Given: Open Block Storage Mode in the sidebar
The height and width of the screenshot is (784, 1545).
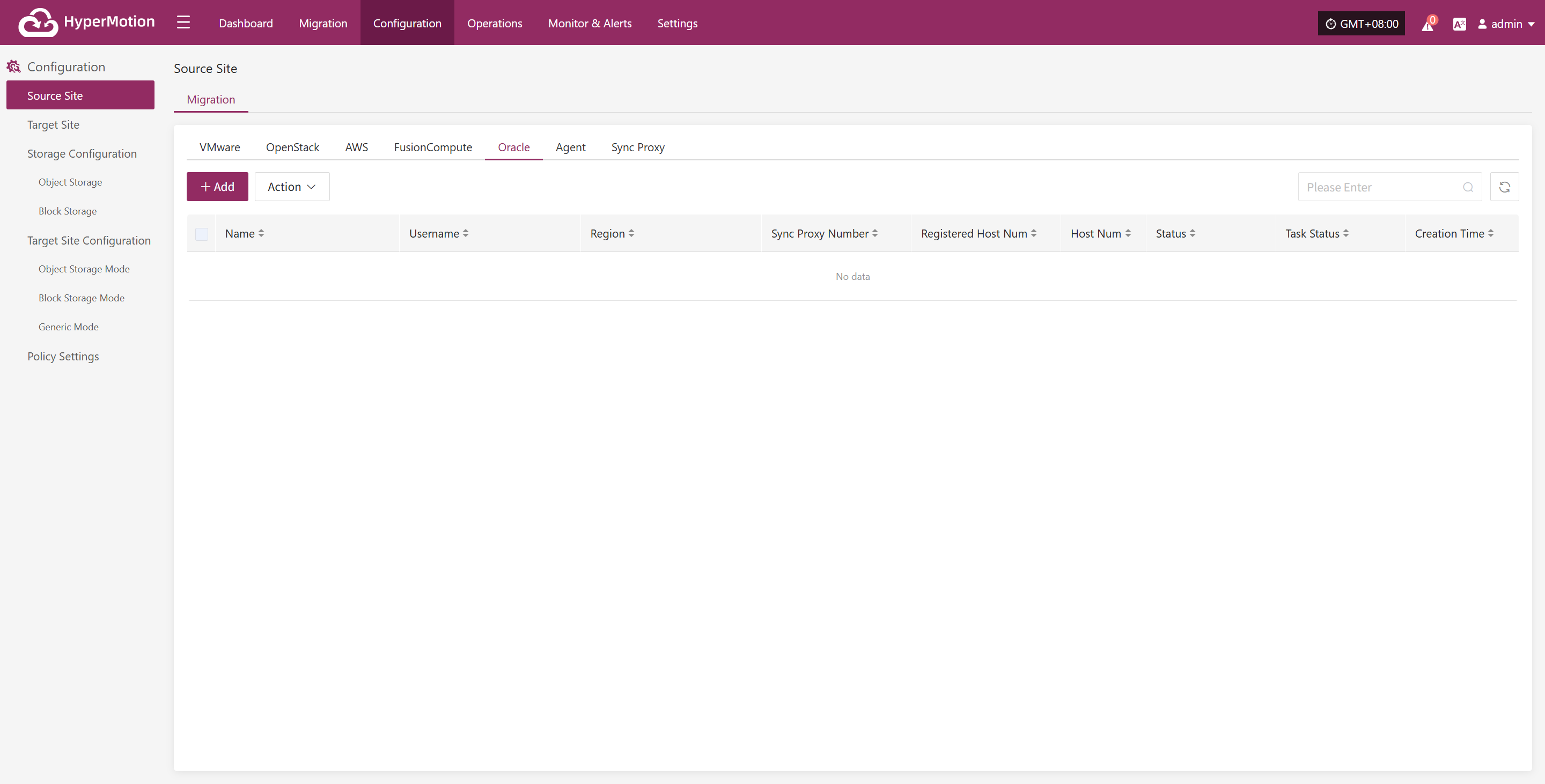Looking at the screenshot, I should [x=80, y=298].
